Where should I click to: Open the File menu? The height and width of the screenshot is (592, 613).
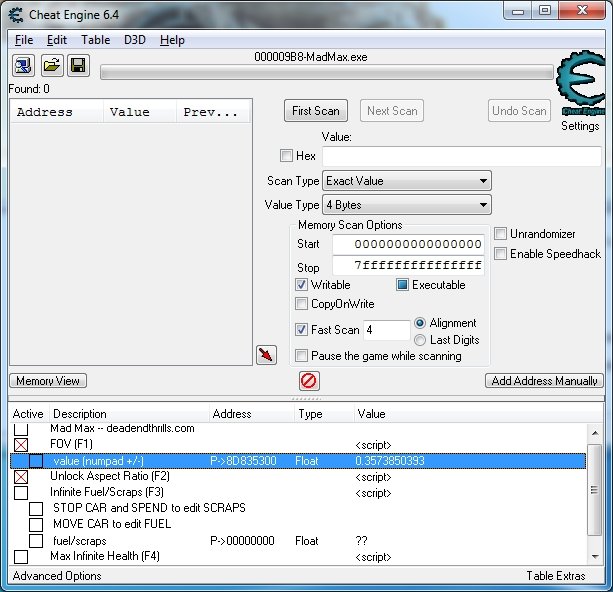click(24, 40)
